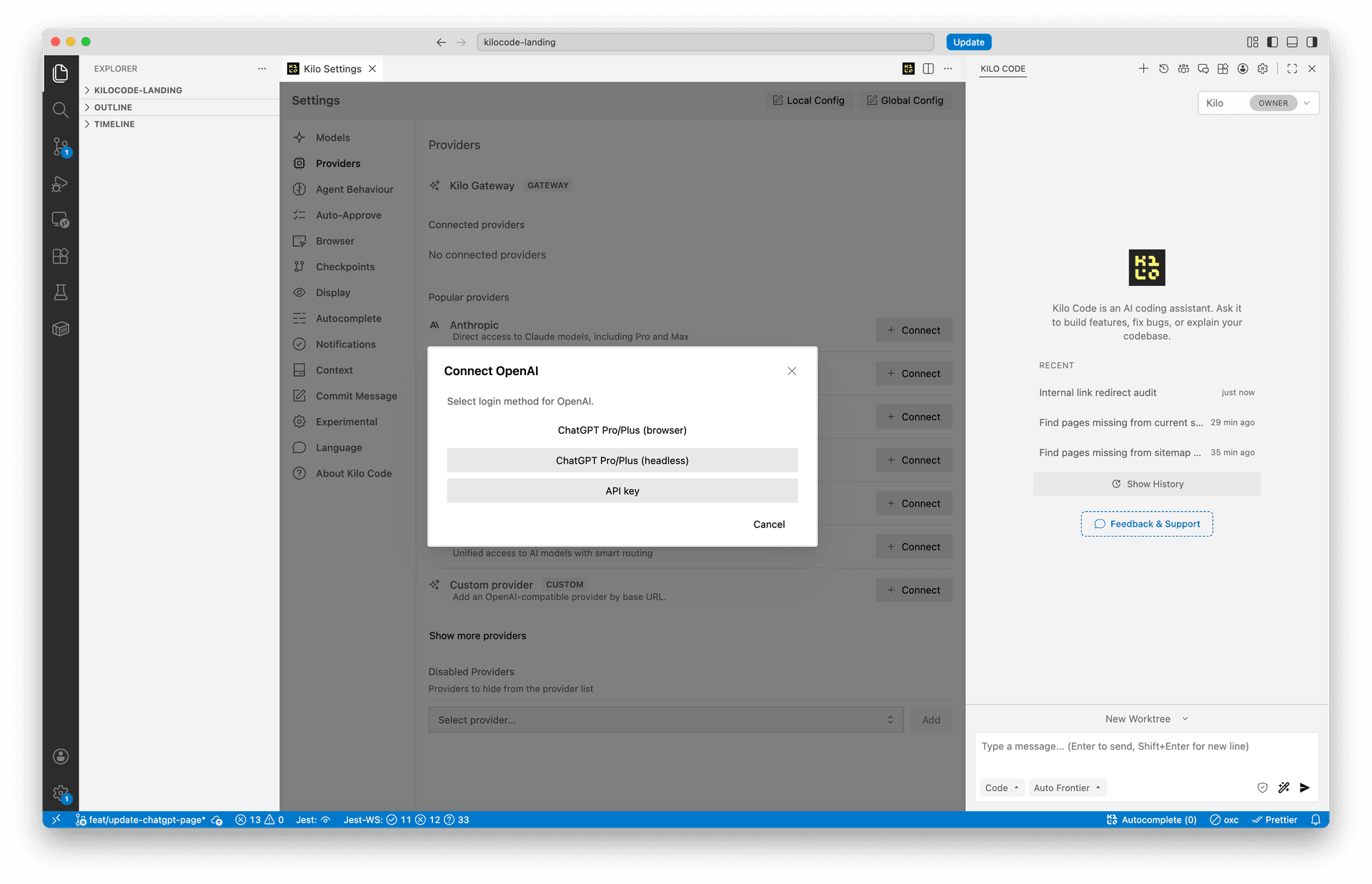Expand the TIMELINE section
The height and width of the screenshot is (884, 1372).
point(179,124)
